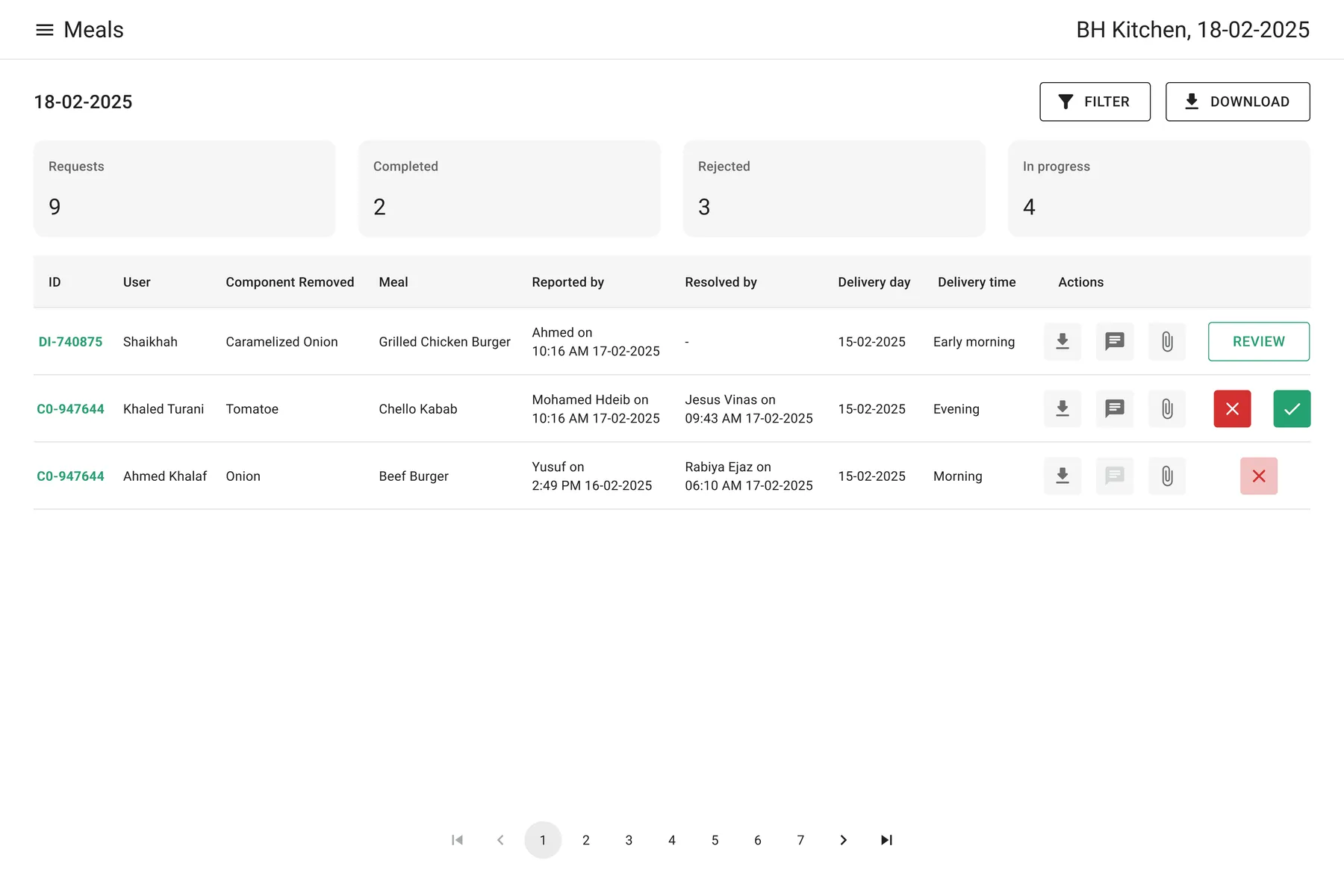
Task: Open request ID DI-740875
Action: point(70,341)
